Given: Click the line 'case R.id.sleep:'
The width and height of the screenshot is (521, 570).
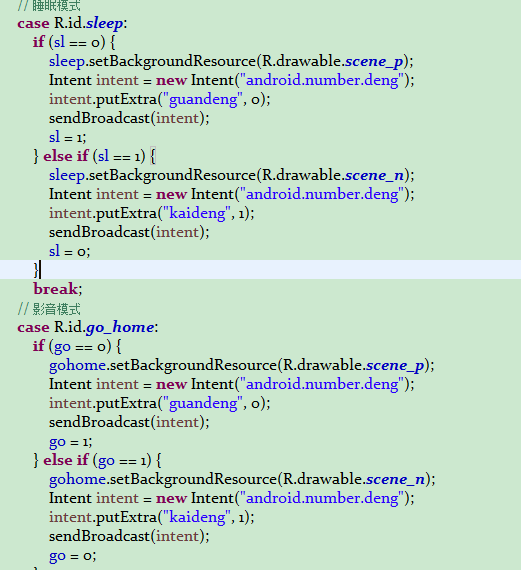Looking at the screenshot, I should click(x=72, y=24).
